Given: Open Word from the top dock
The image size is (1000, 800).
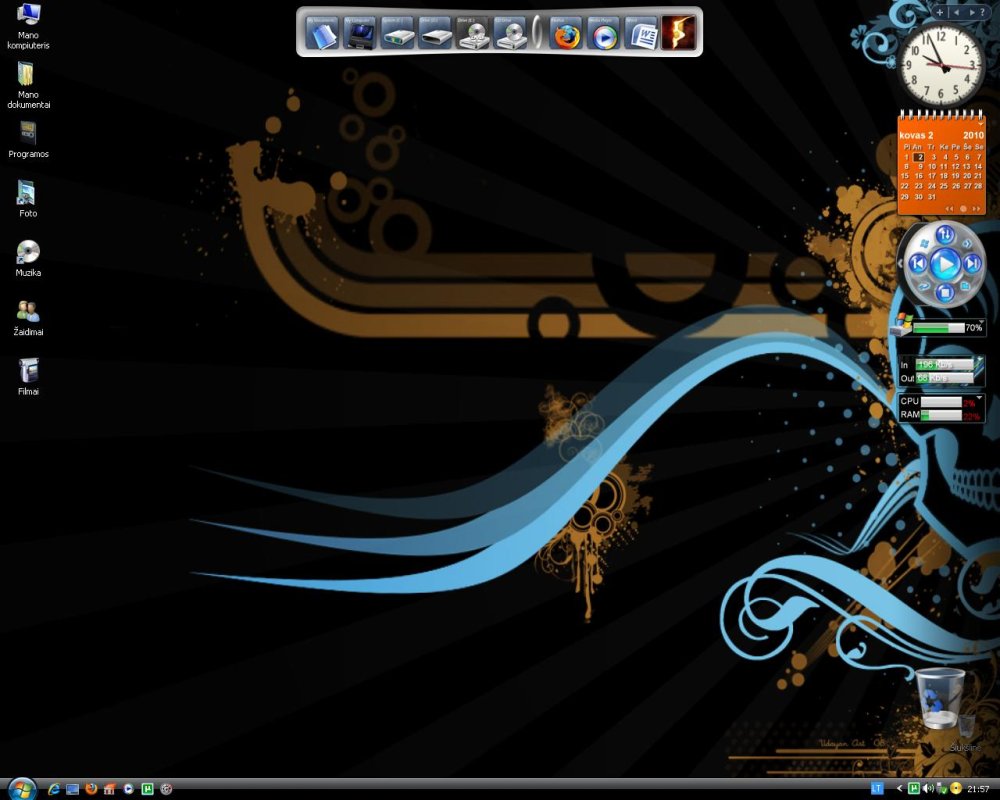Looking at the screenshot, I should 641,35.
